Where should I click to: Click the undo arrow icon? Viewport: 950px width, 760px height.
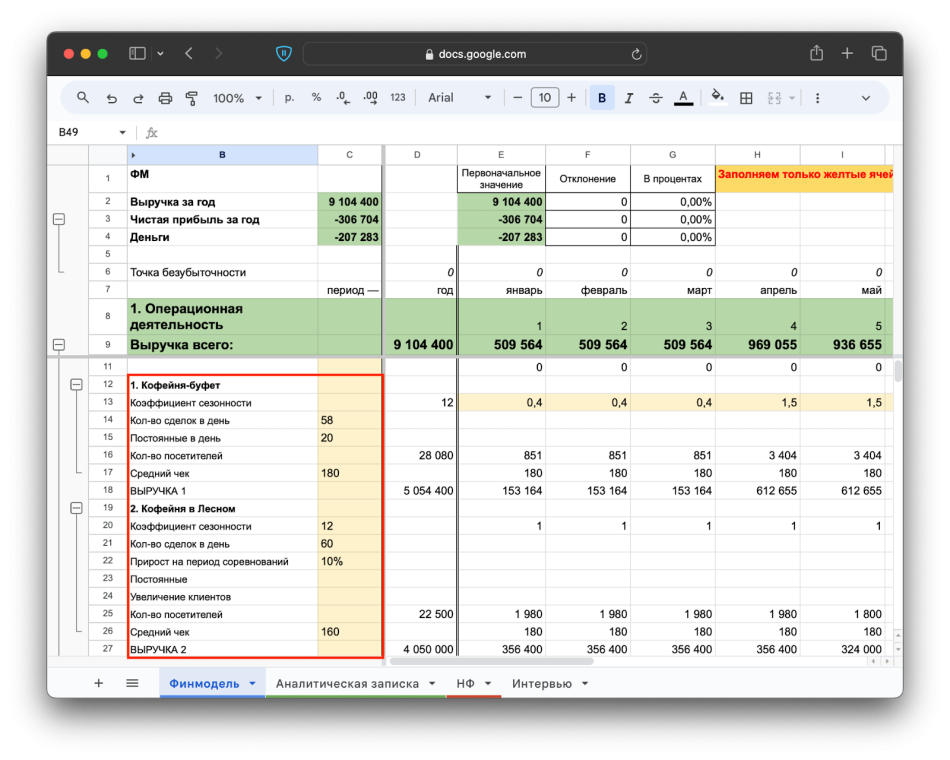pyautogui.click(x=111, y=98)
